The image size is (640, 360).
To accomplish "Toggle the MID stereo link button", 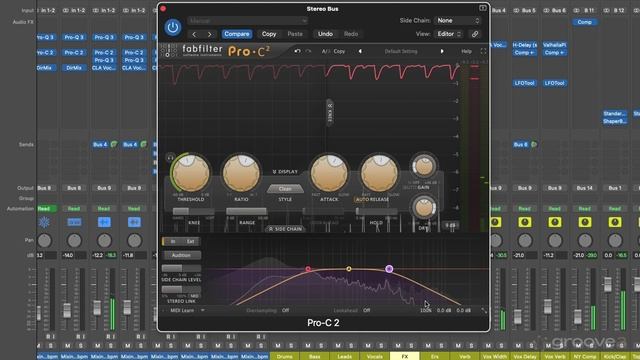I will 194,296.
